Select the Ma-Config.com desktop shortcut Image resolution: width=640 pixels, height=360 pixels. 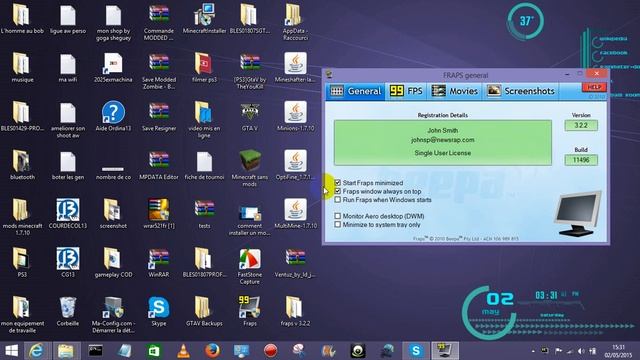pos(113,314)
